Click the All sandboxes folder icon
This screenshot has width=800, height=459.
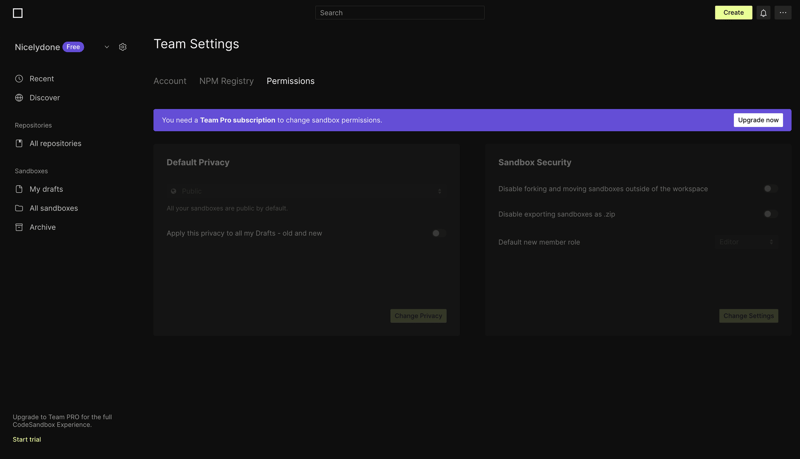coord(19,208)
